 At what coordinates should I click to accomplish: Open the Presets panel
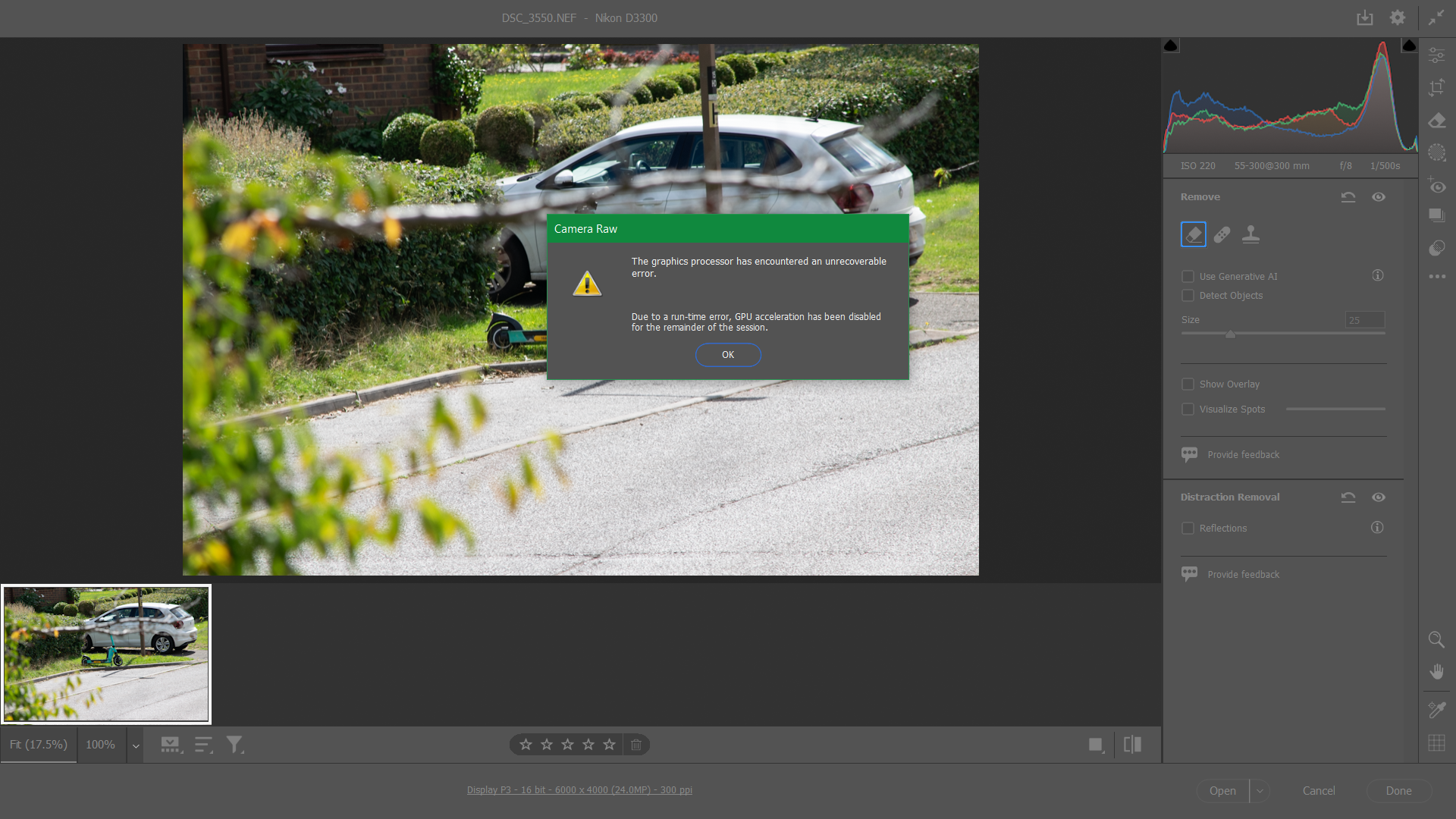(1437, 215)
